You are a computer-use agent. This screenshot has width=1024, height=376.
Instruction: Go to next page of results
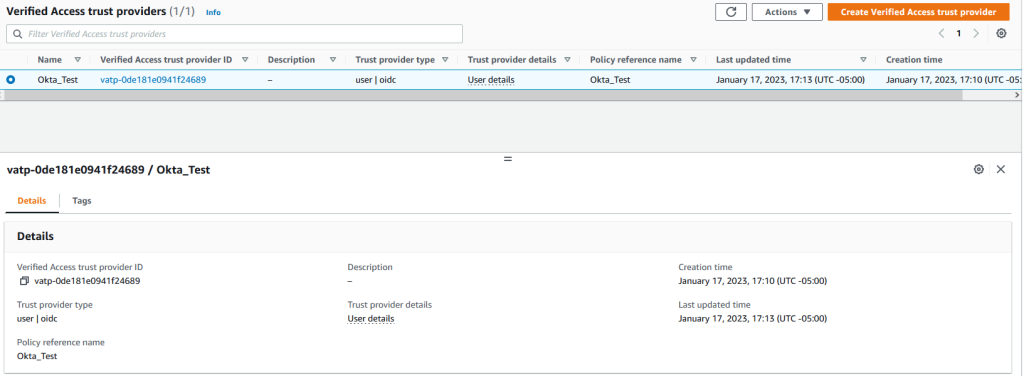[x=976, y=33]
